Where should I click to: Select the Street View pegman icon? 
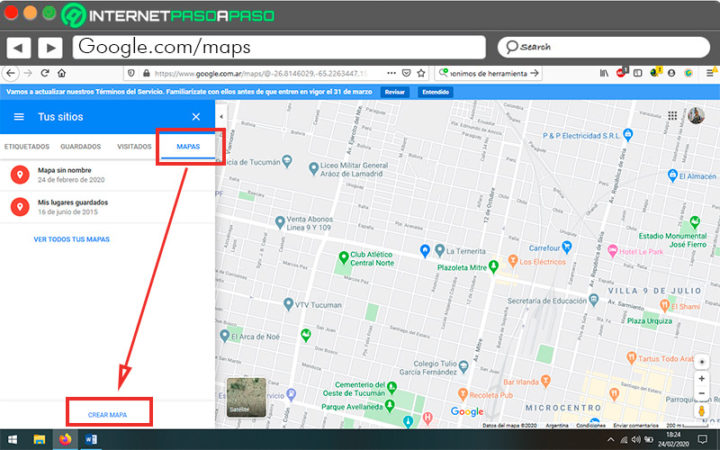point(702,411)
